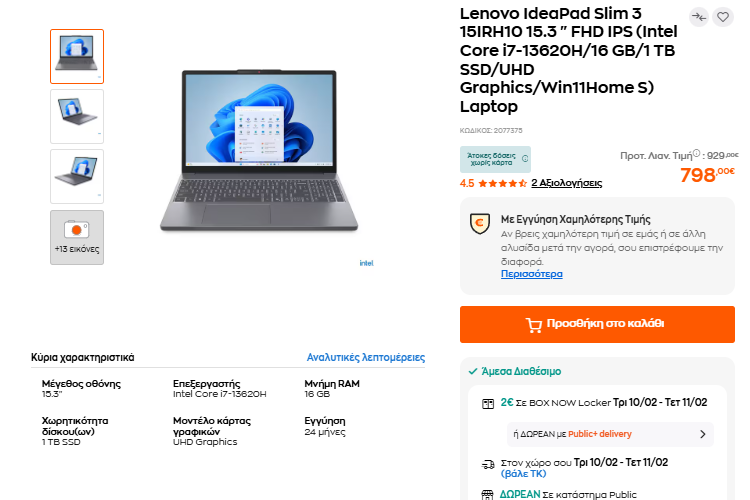This screenshot has height=500, width=750.
Task: Open the 2 Αξιολογήσεις reviews link
Action: click(x=566, y=183)
